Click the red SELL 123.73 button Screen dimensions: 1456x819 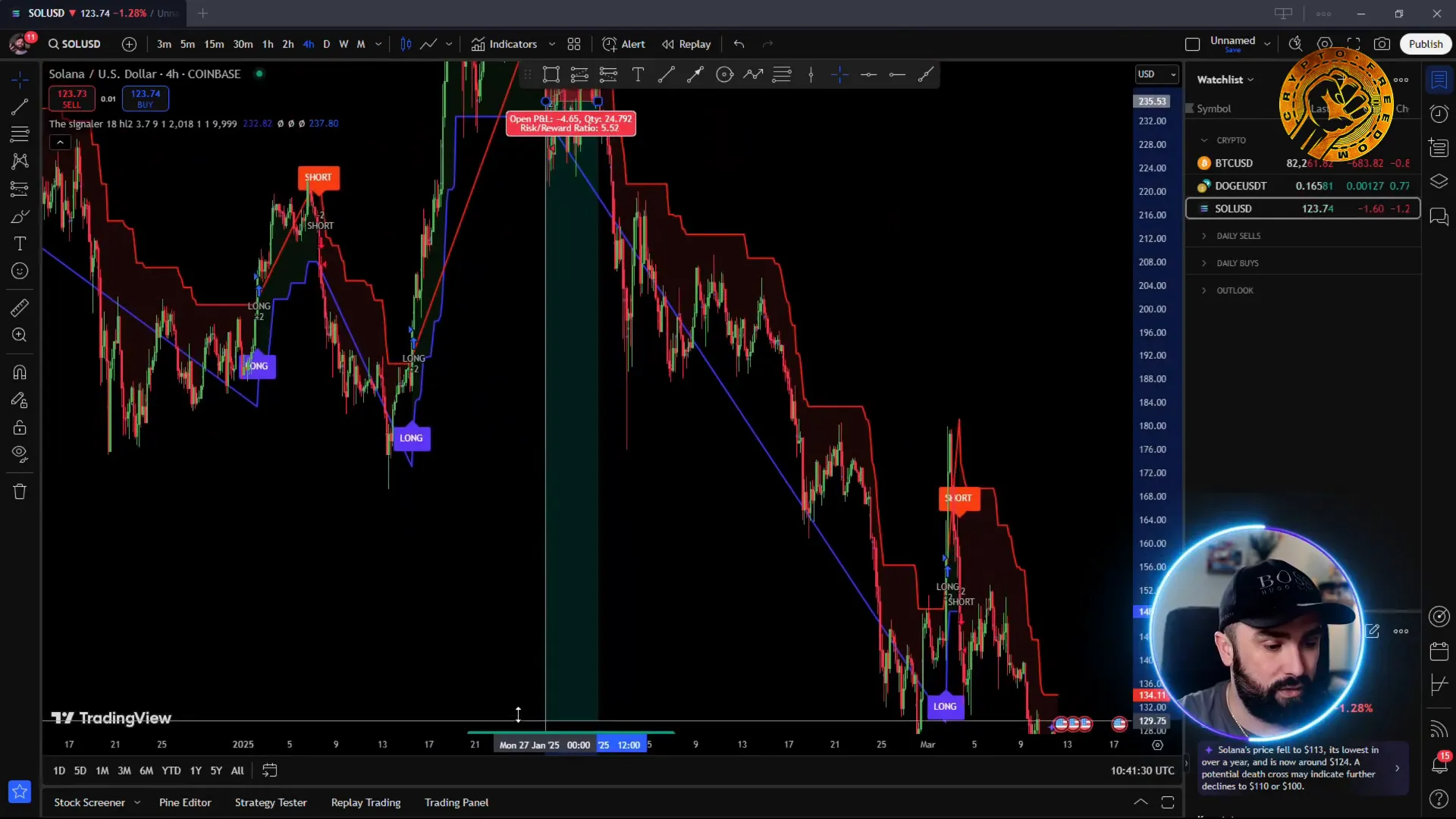72,99
